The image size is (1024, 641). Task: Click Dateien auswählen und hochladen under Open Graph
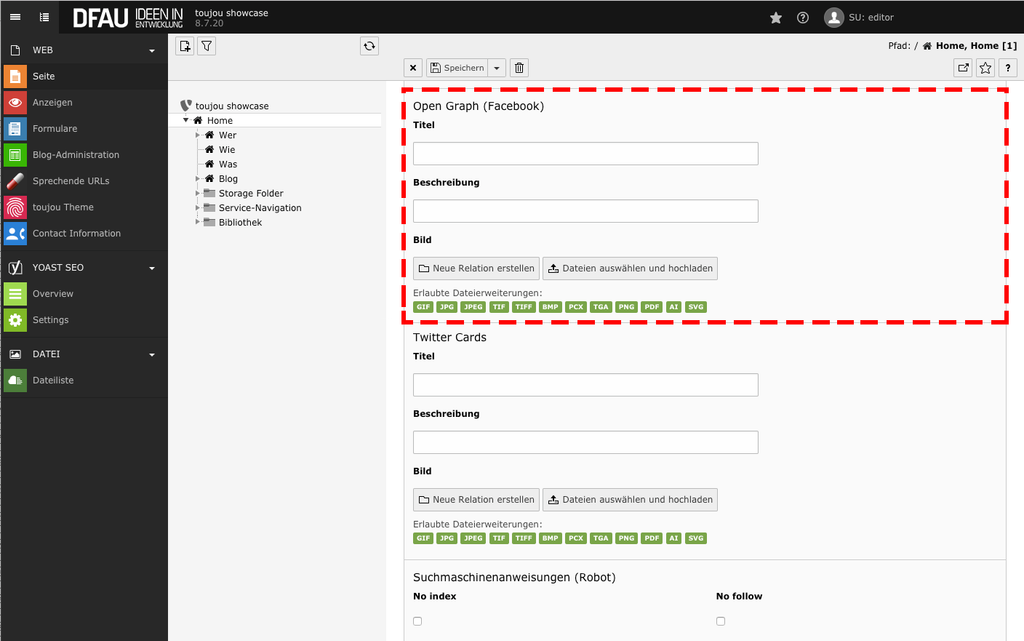tap(630, 268)
